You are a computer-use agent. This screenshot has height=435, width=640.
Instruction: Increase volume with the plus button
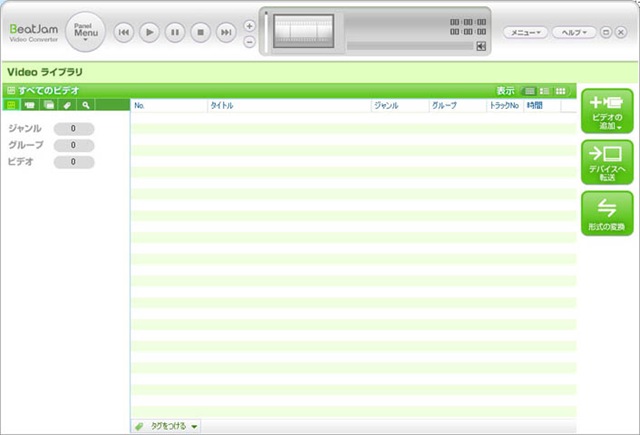(250, 25)
